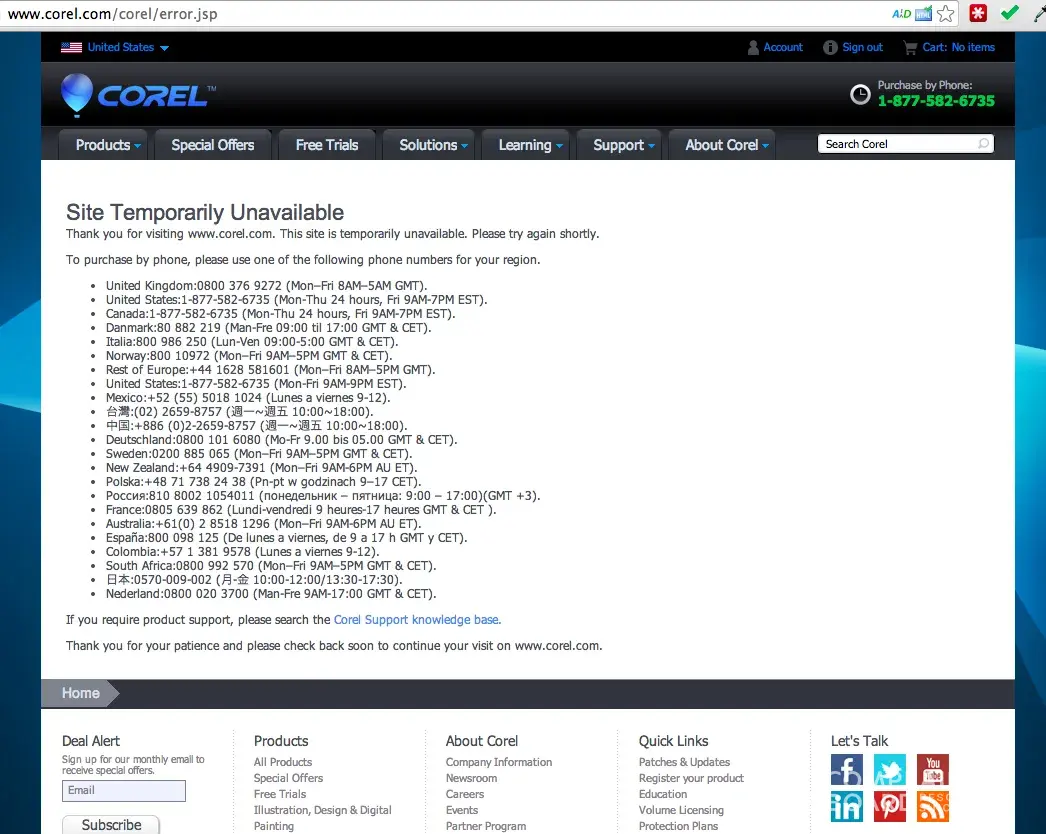1046x834 pixels.
Task: Open the RSS feed icon
Action: point(933,807)
